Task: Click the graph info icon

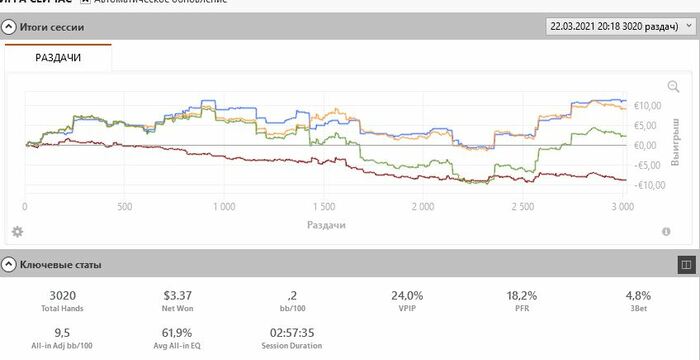Action: [666, 231]
